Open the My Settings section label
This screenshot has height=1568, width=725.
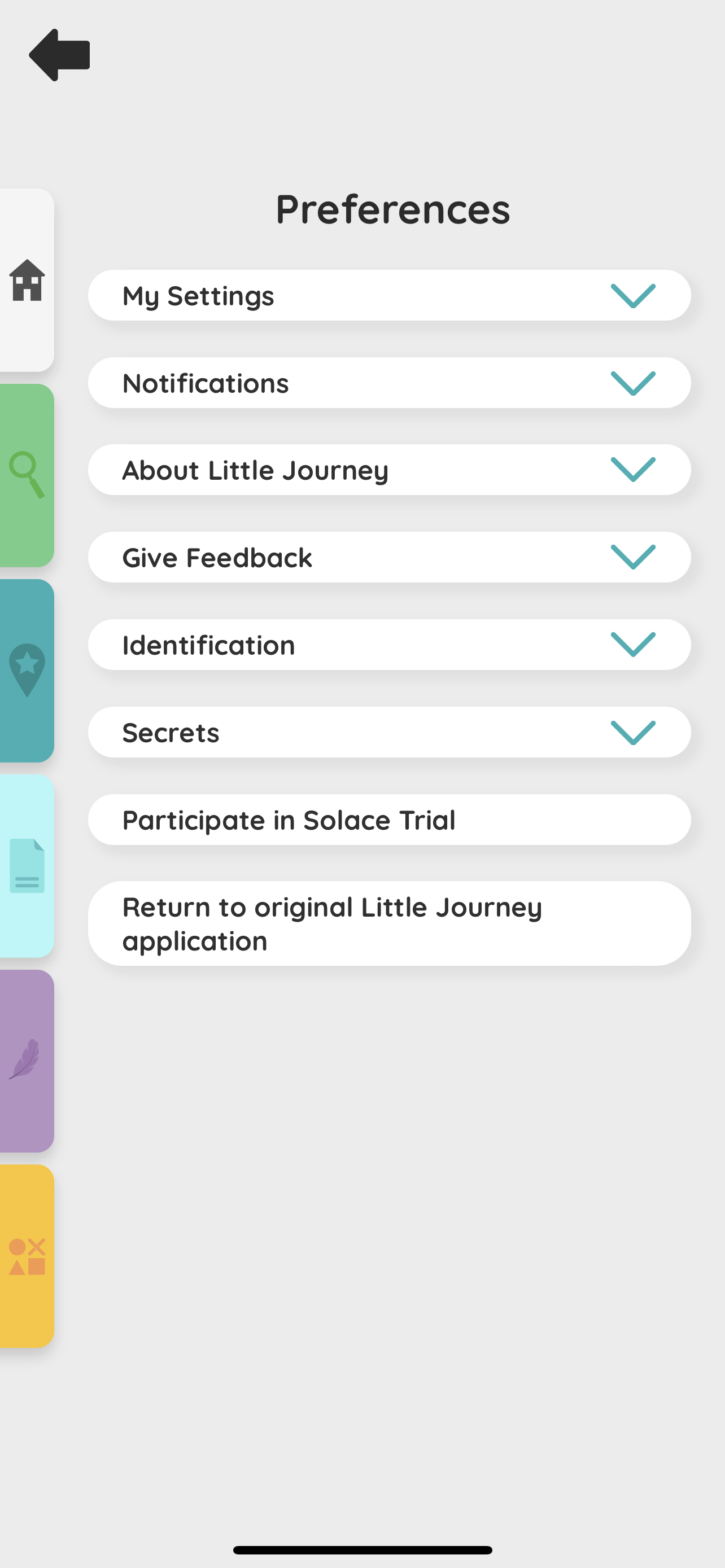198,296
